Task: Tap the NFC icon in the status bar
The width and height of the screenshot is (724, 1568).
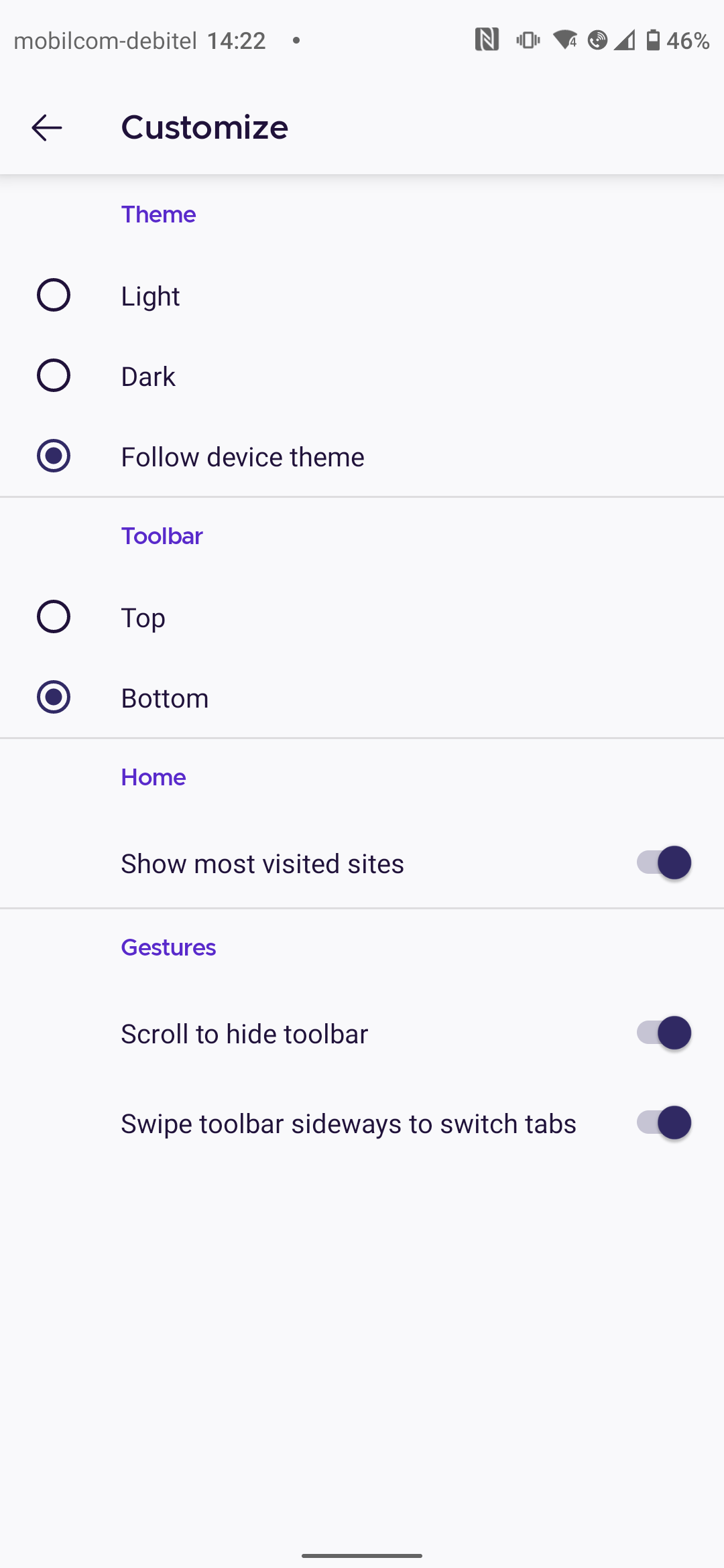Action: click(x=487, y=40)
